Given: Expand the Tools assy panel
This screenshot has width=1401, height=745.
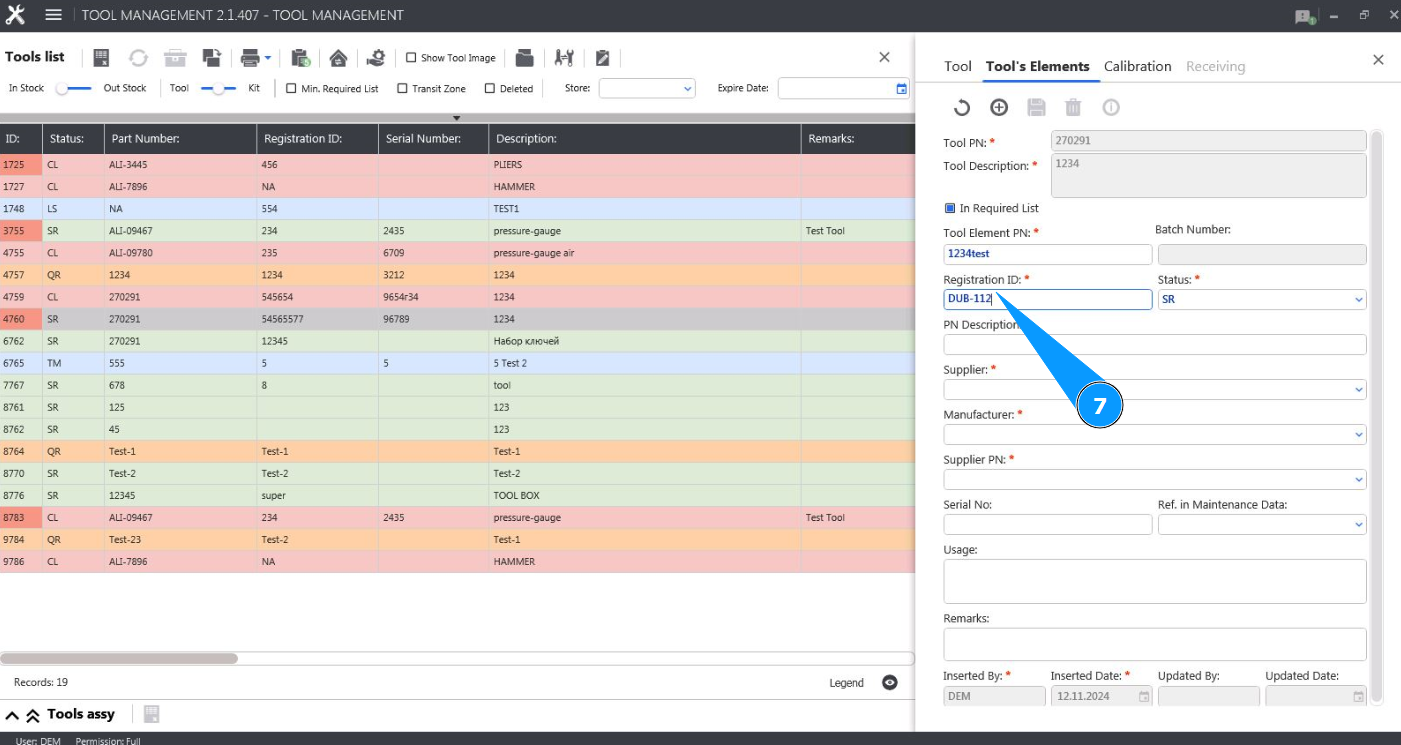Looking at the screenshot, I should [13, 715].
